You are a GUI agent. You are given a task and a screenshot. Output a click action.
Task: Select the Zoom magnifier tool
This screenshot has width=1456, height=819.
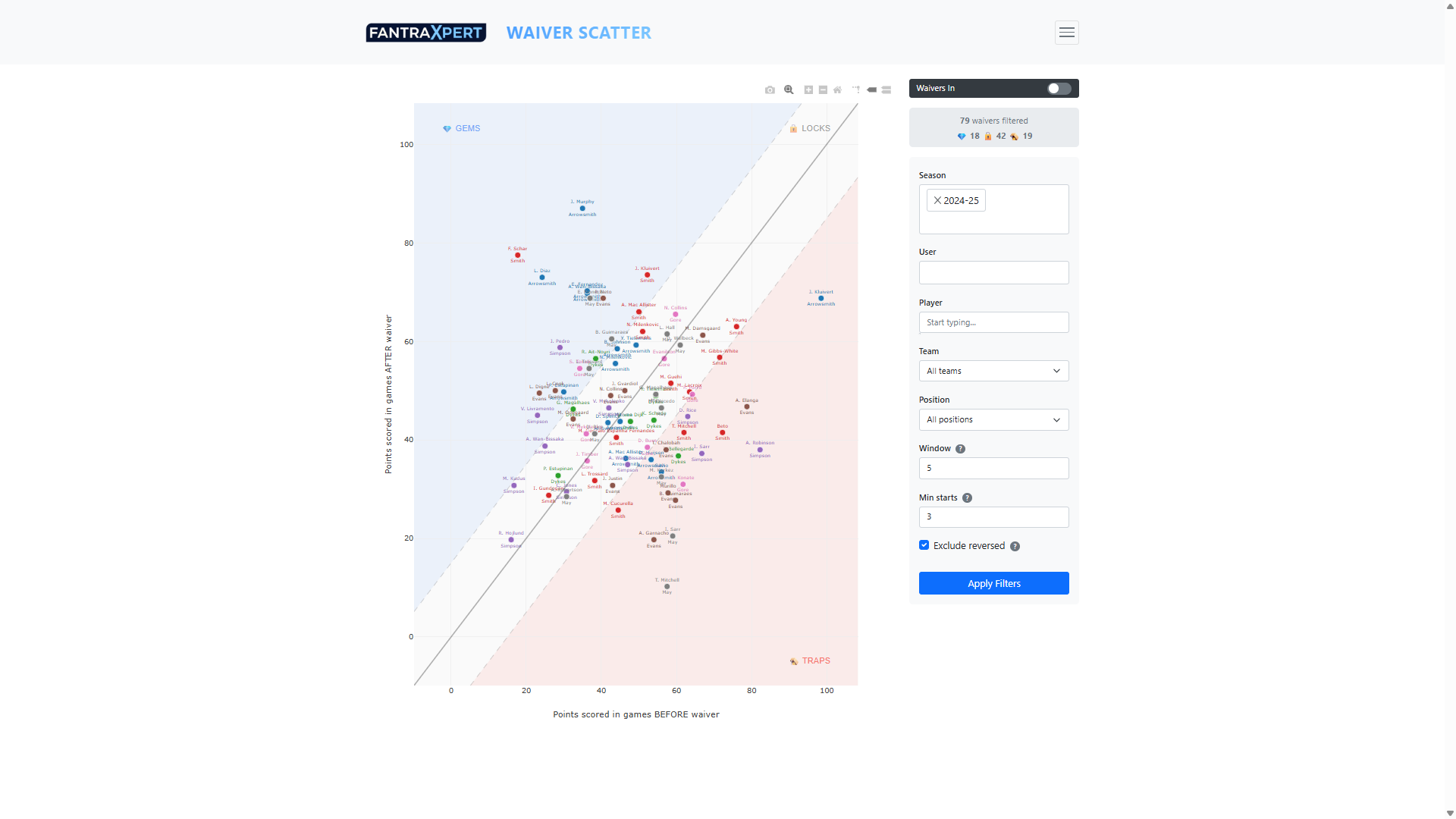(x=789, y=89)
